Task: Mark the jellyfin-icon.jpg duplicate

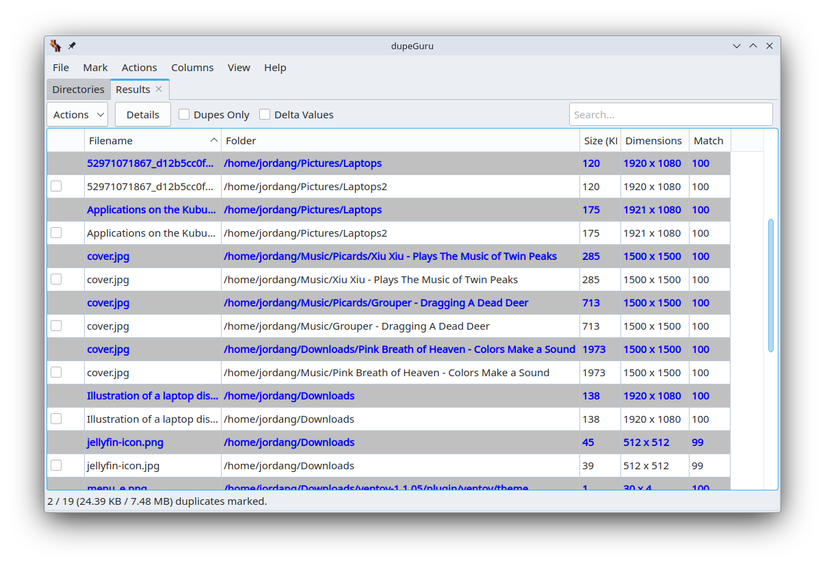Action: point(56,465)
